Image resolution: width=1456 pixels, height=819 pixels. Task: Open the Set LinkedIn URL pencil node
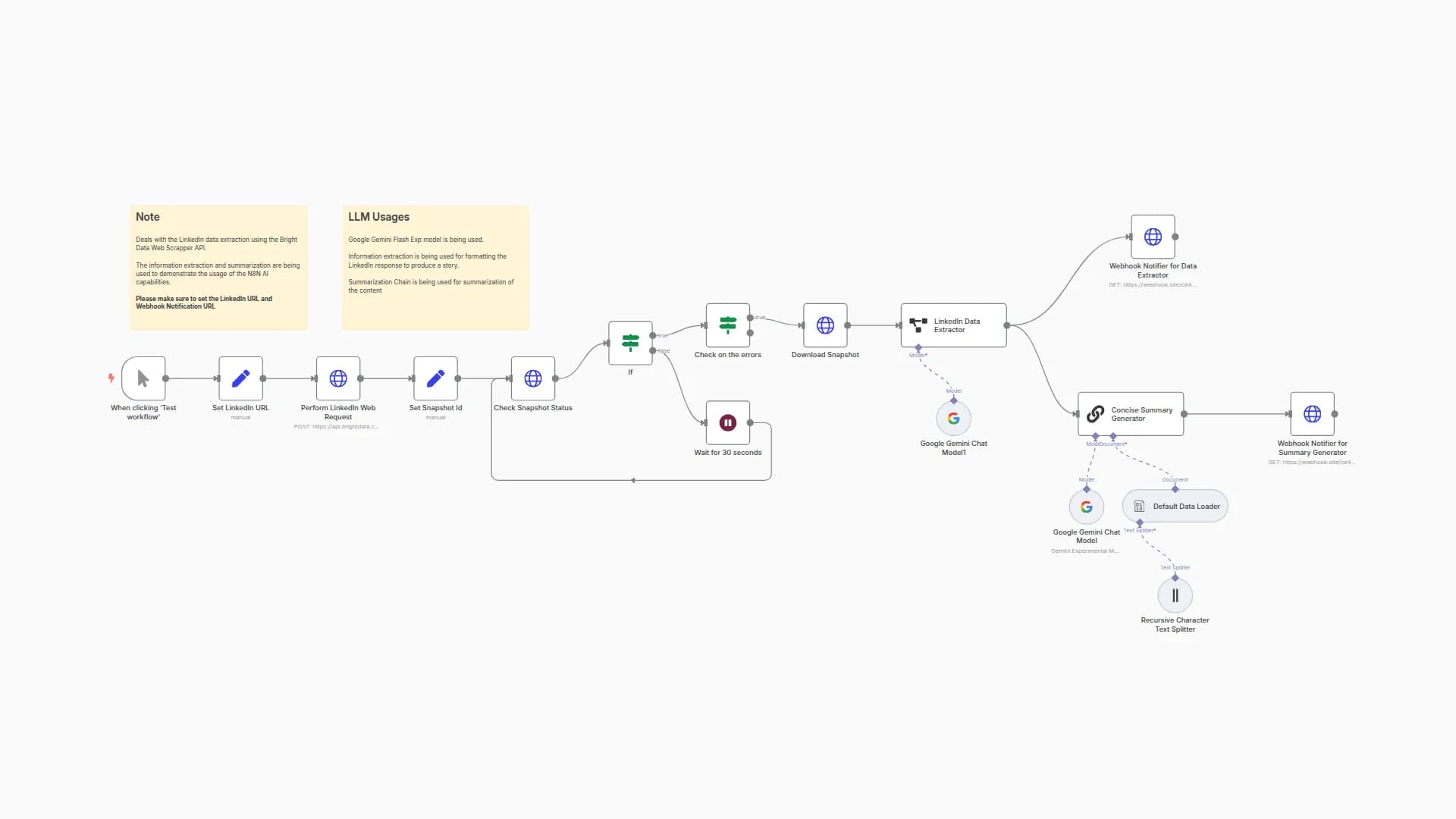point(240,378)
